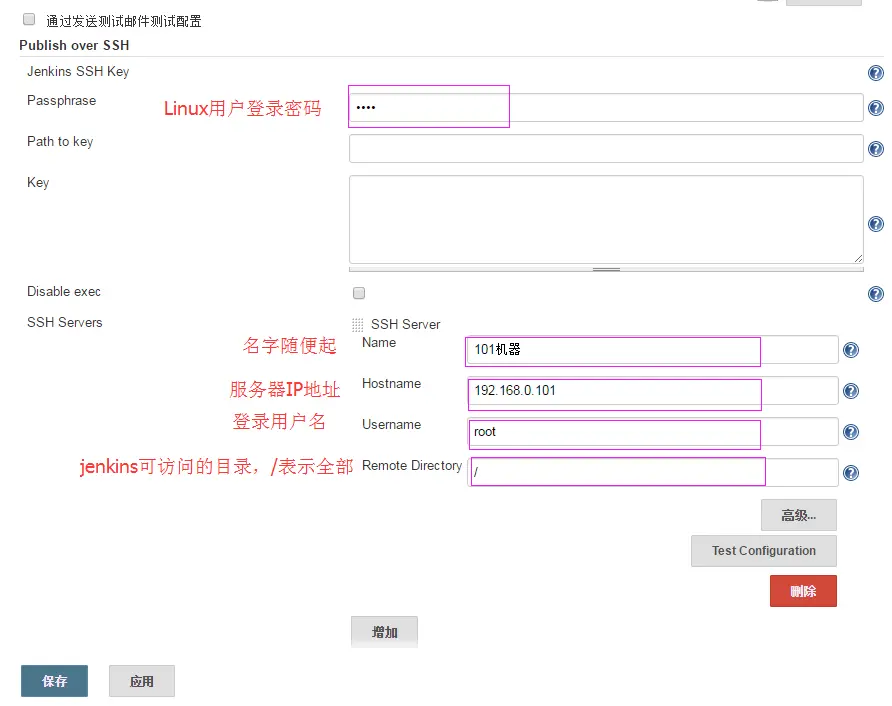This screenshot has width=892, height=706.
Task: Click the SSH Servers label
Action: [x=65, y=322]
